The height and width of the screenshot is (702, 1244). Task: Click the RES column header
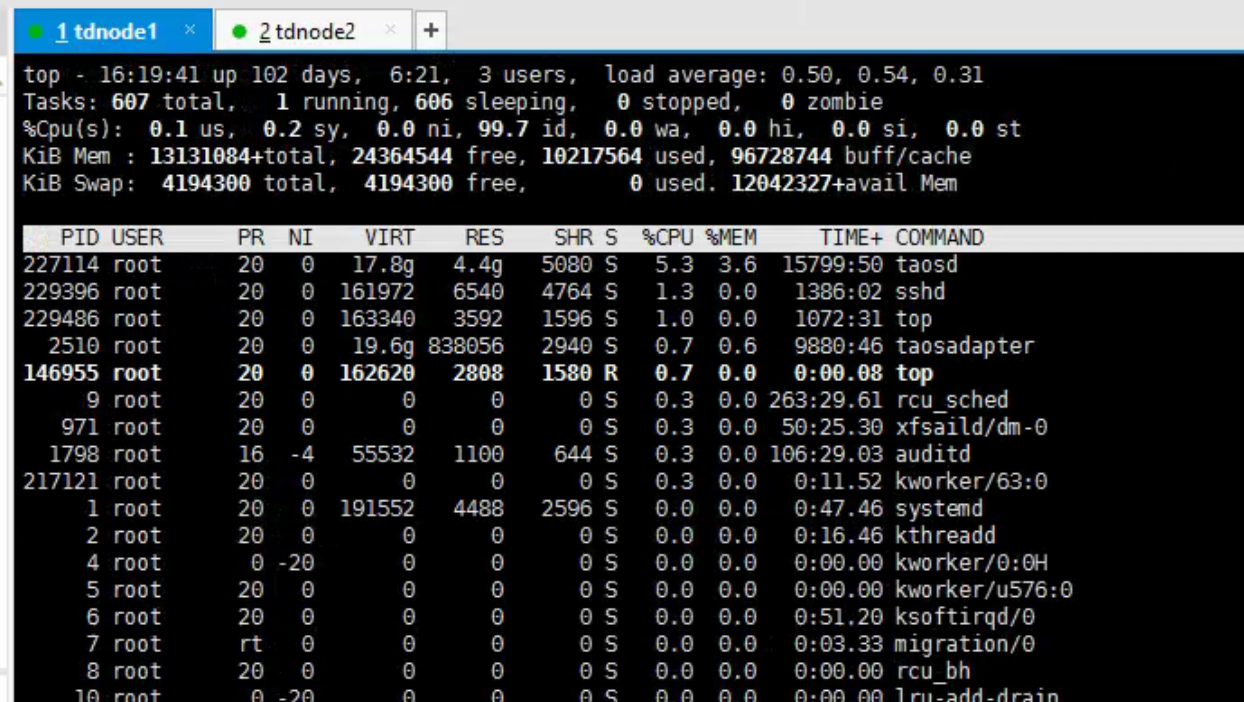pyautogui.click(x=484, y=238)
